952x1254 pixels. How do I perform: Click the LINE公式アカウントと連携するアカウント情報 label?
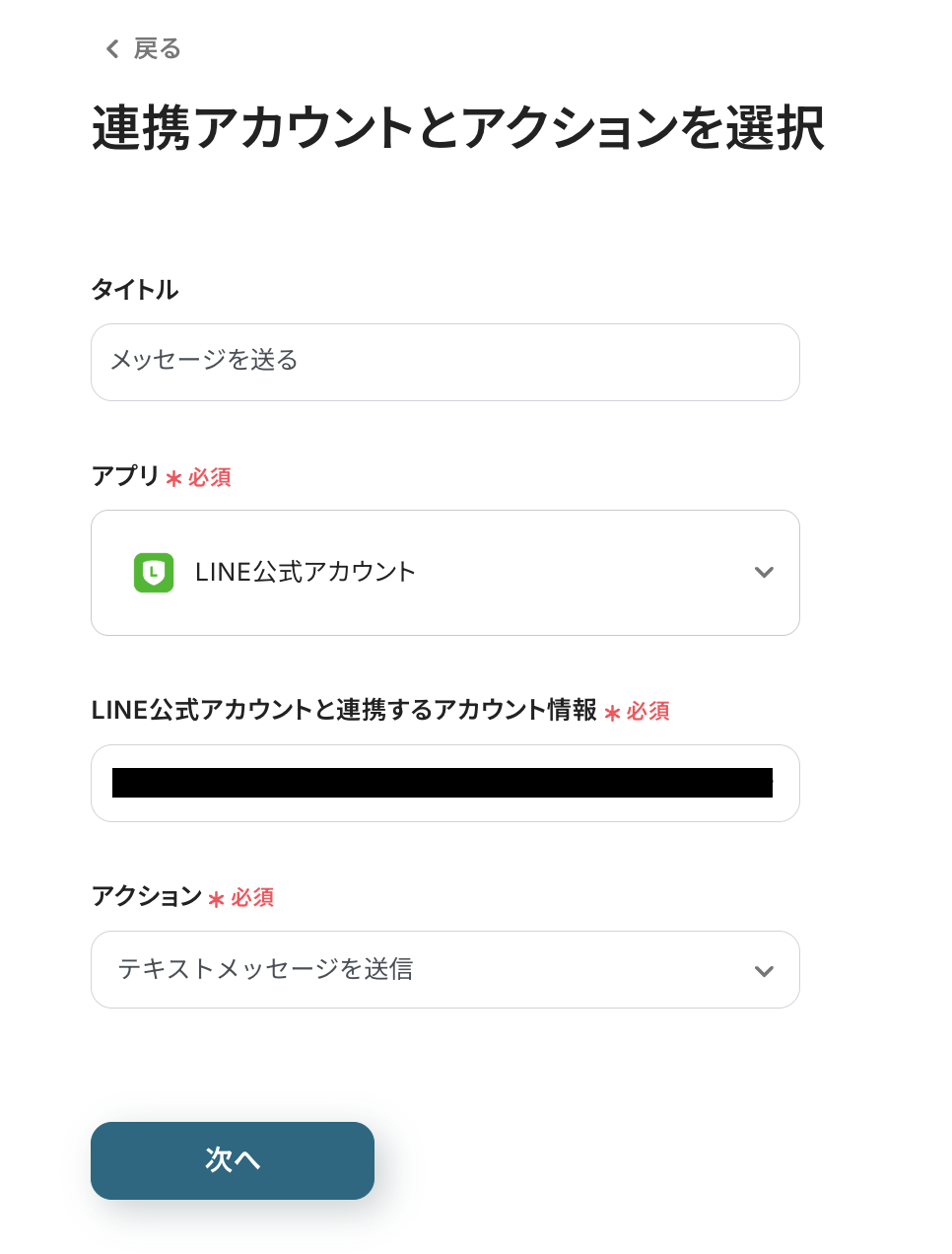345,710
